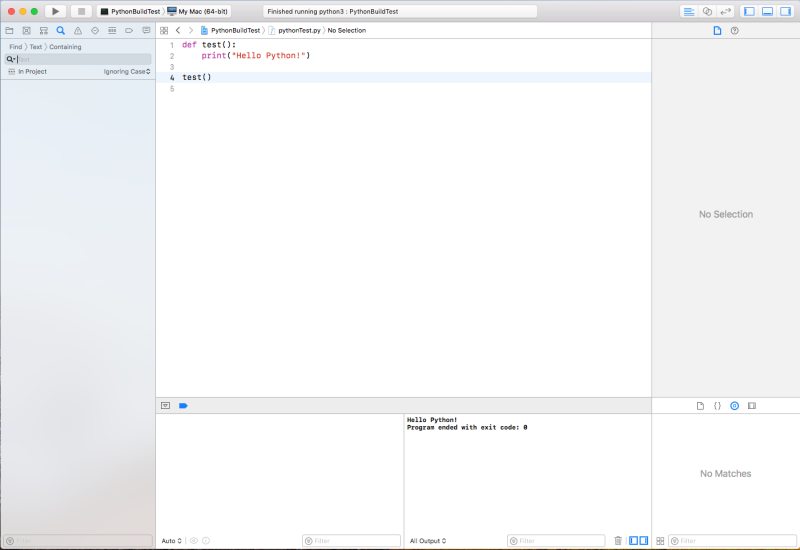Screen dimensions: 800x550
Task: Click the variable info icon
Action: click(x=206, y=541)
